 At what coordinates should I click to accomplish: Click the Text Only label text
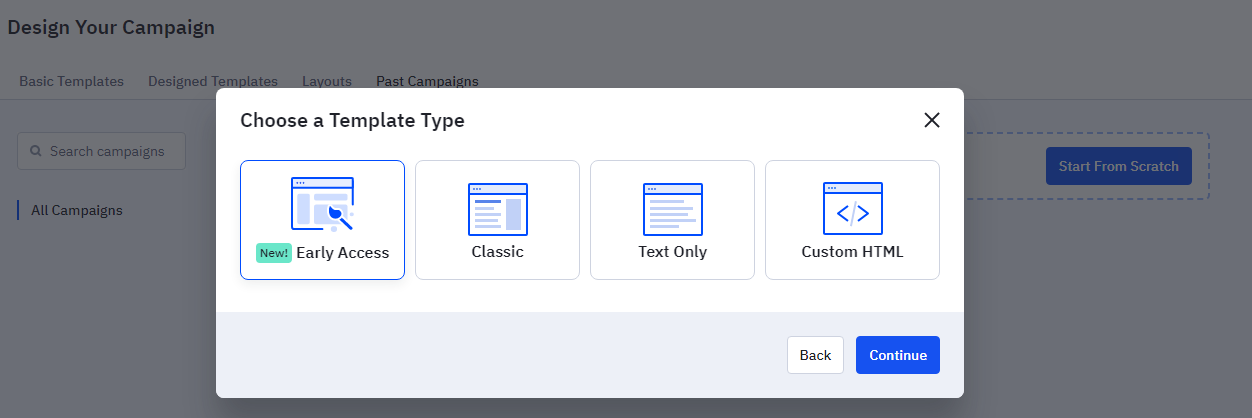click(673, 252)
